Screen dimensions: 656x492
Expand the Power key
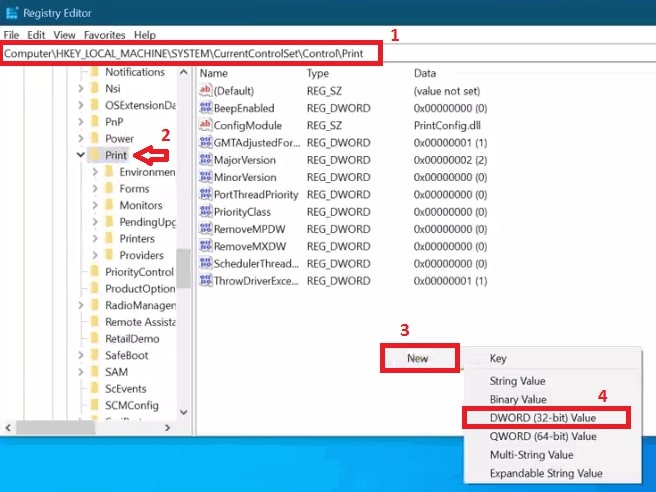[x=81, y=138]
